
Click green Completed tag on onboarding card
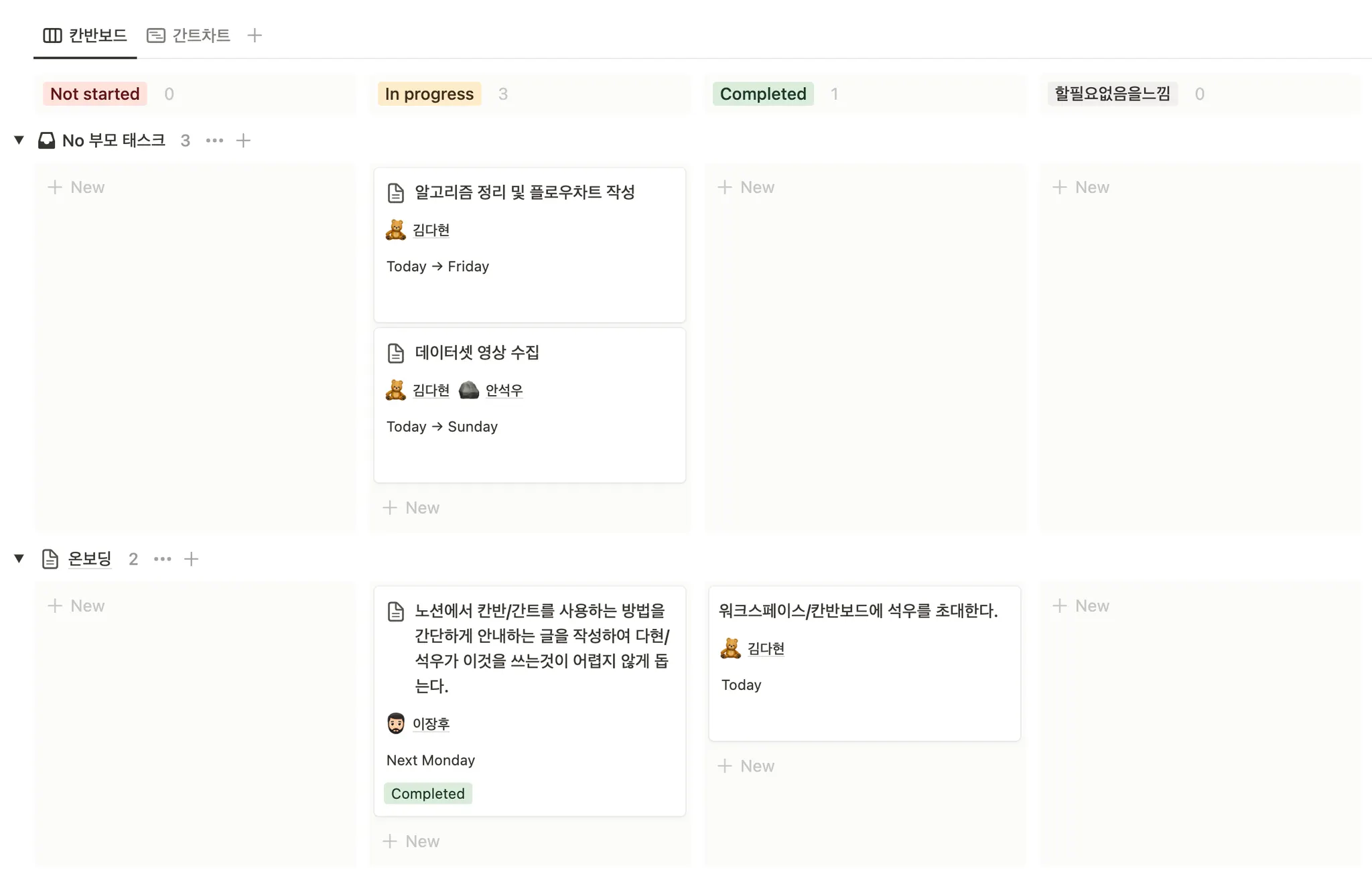pos(428,794)
